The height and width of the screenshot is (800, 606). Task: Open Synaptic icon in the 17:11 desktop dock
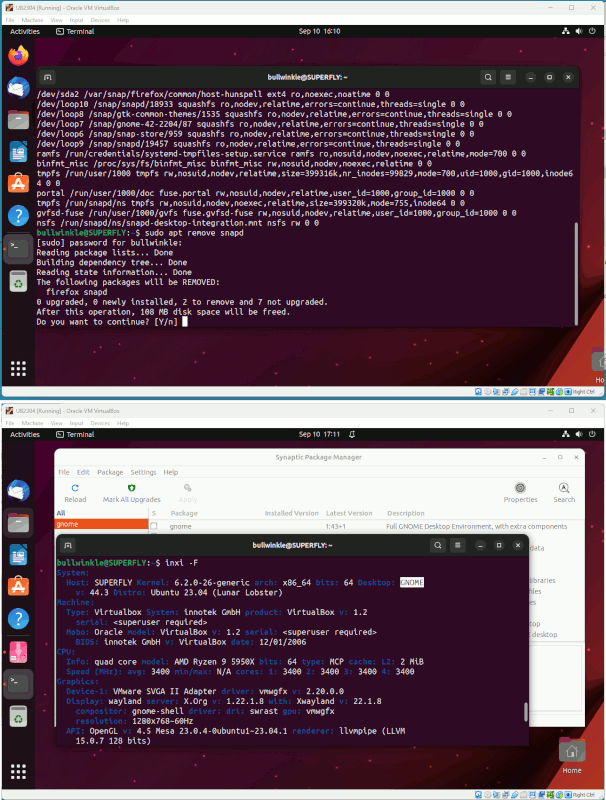point(18,652)
